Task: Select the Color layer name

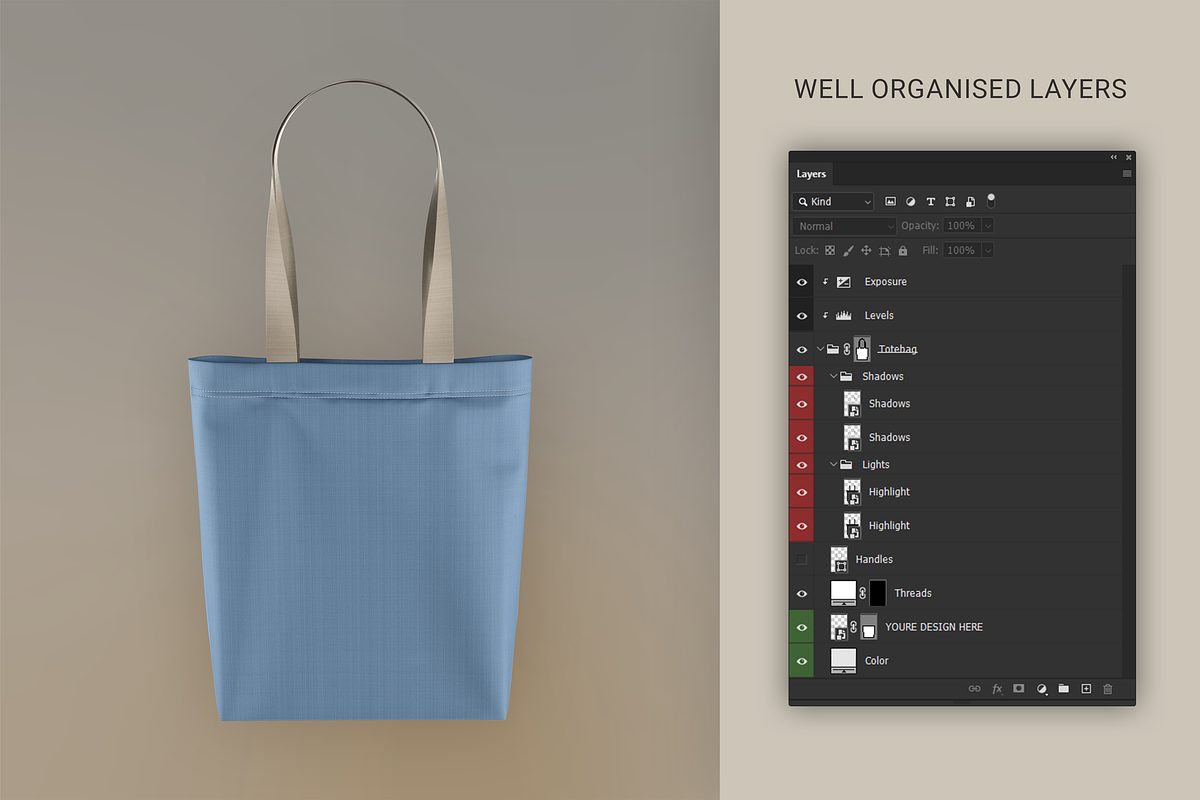Action: pyautogui.click(x=877, y=661)
